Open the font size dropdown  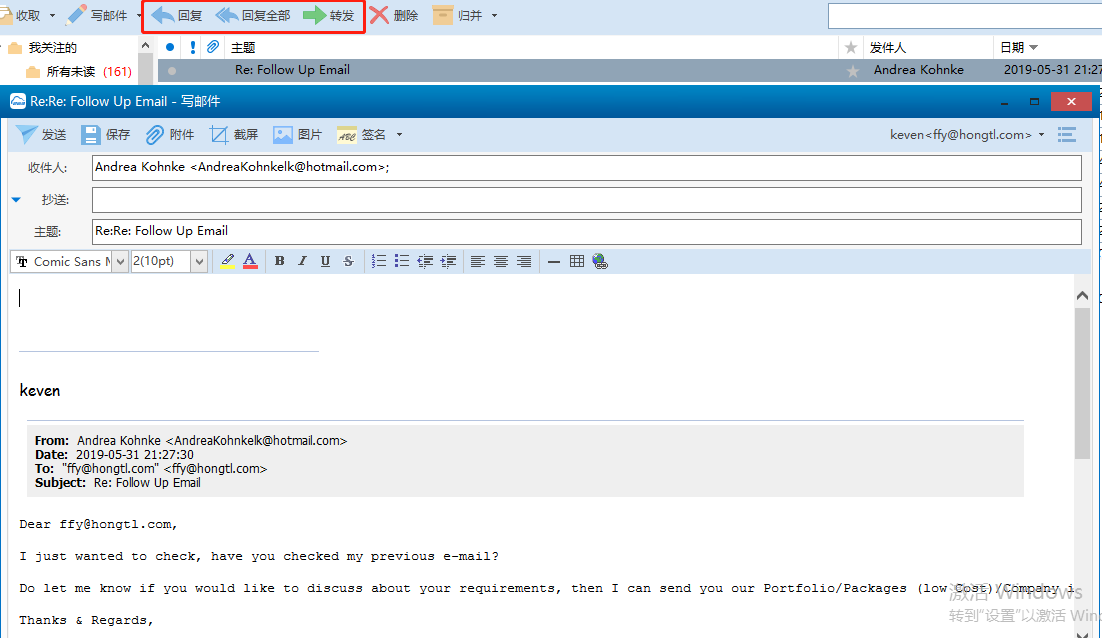[199, 261]
